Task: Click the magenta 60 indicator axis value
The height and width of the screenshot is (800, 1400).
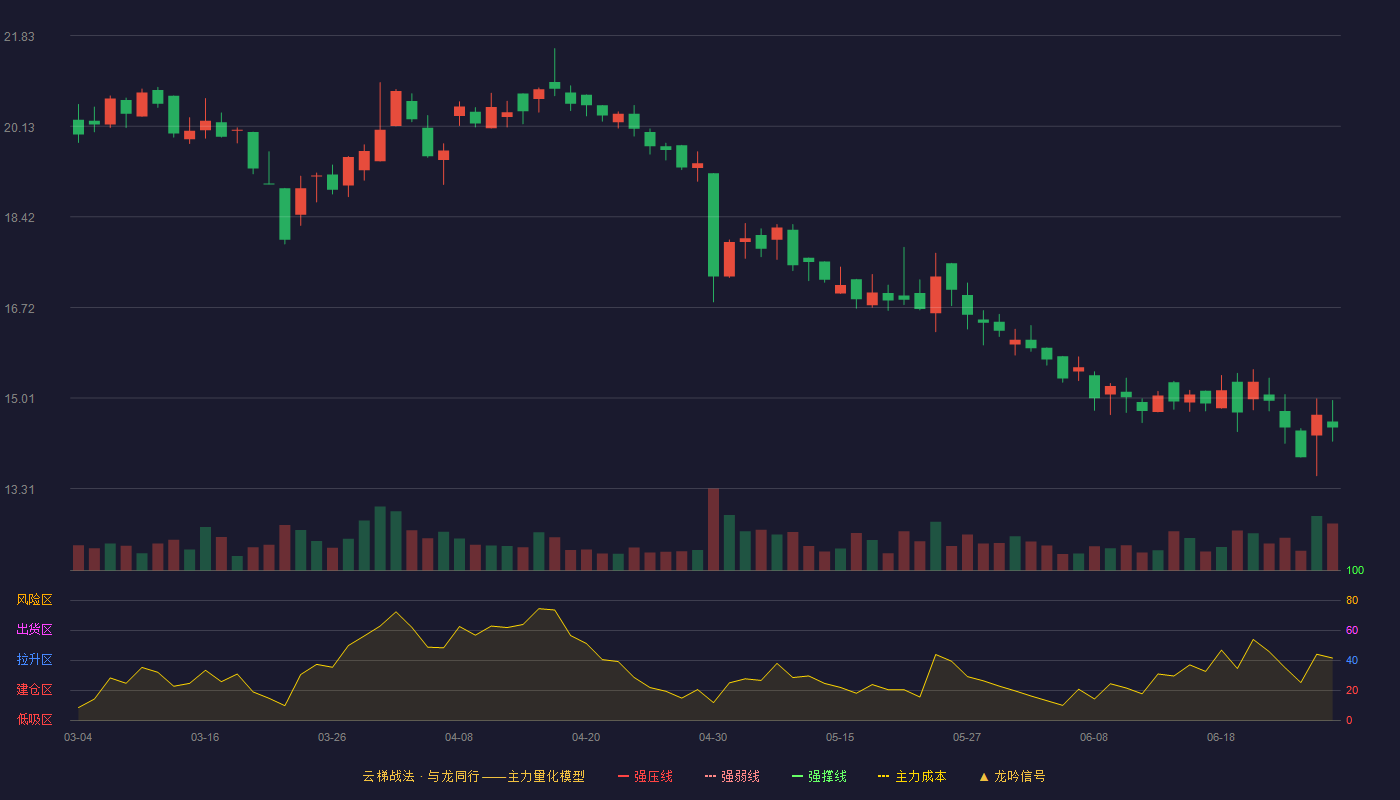Action: coord(1352,630)
